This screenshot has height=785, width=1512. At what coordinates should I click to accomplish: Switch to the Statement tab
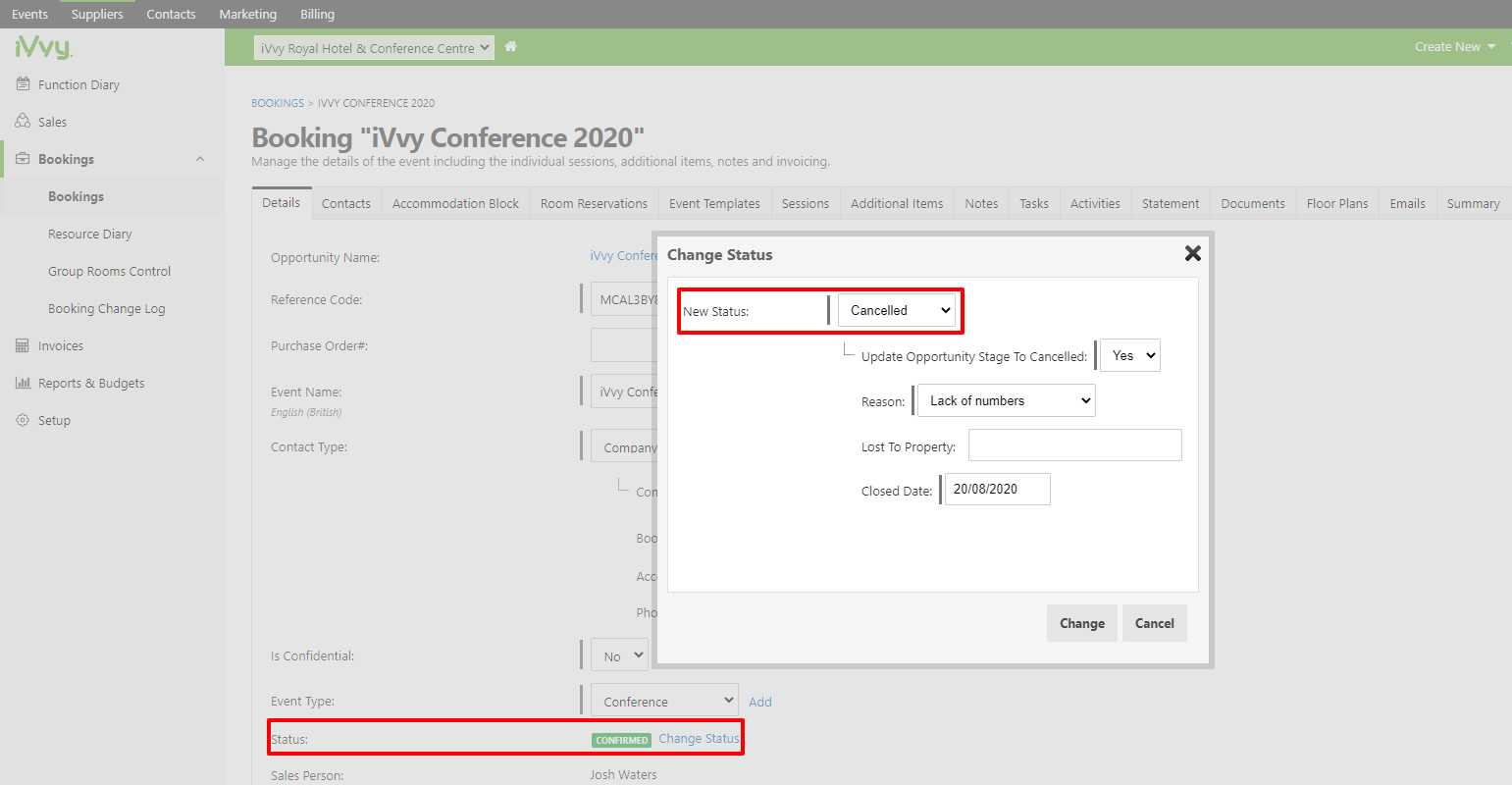pos(1171,203)
